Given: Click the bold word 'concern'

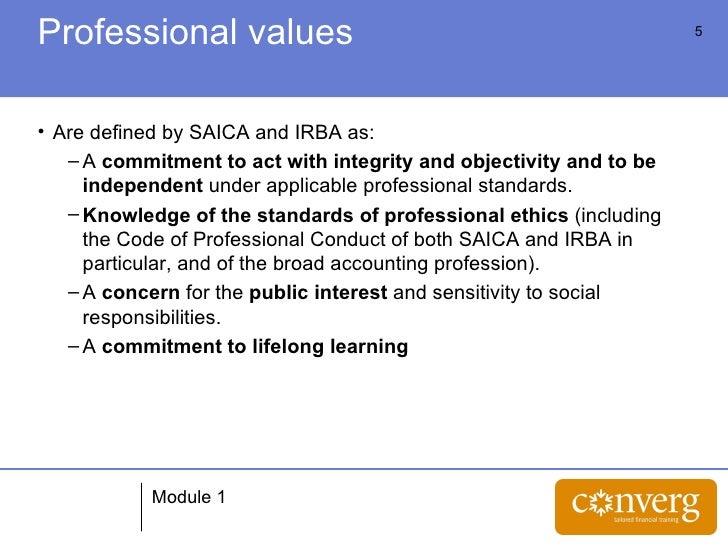Looking at the screenshot, I should [141, 293].
